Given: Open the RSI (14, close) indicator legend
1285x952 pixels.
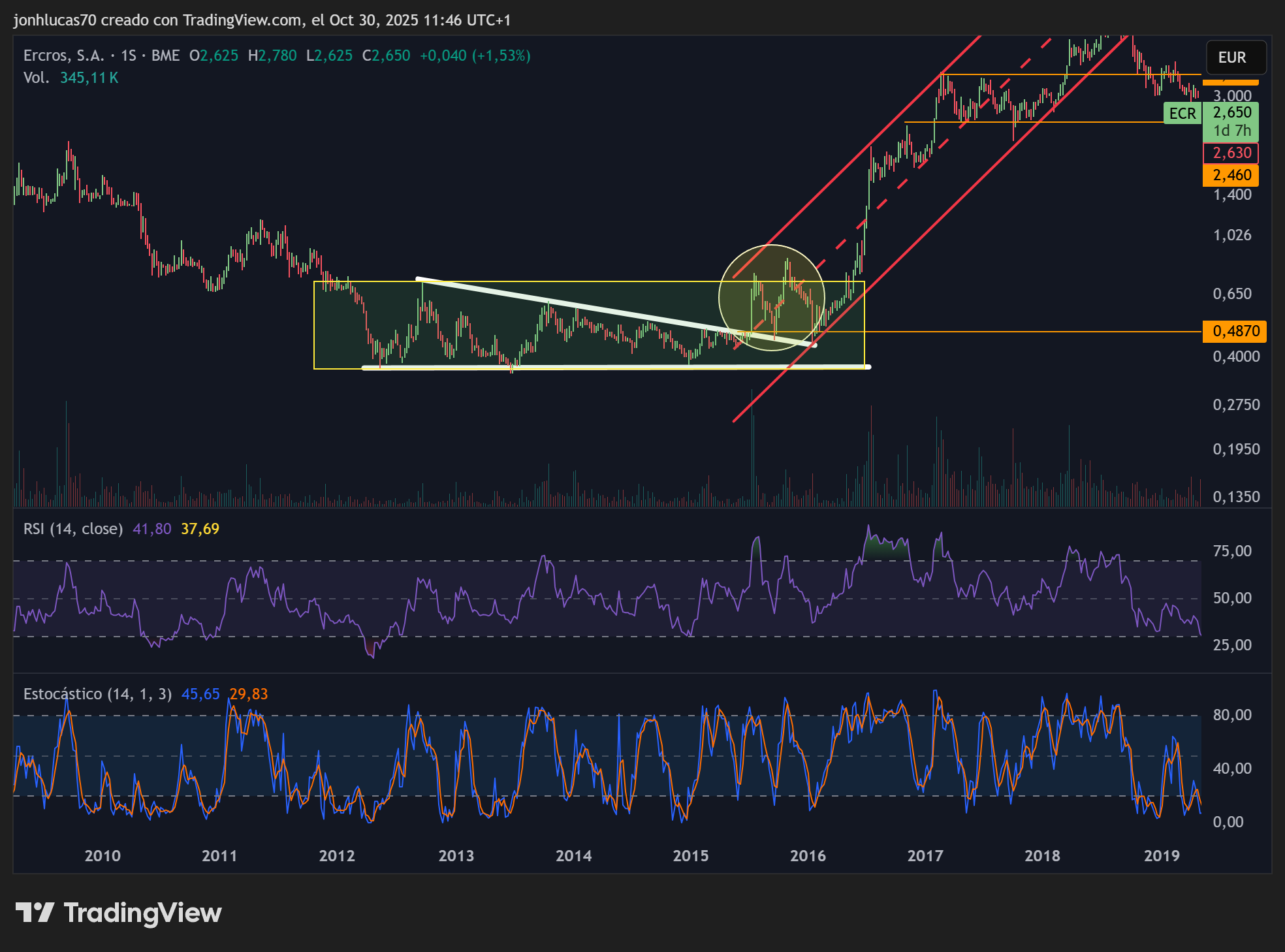Looking at the screenshot, I should pos(73,529).
